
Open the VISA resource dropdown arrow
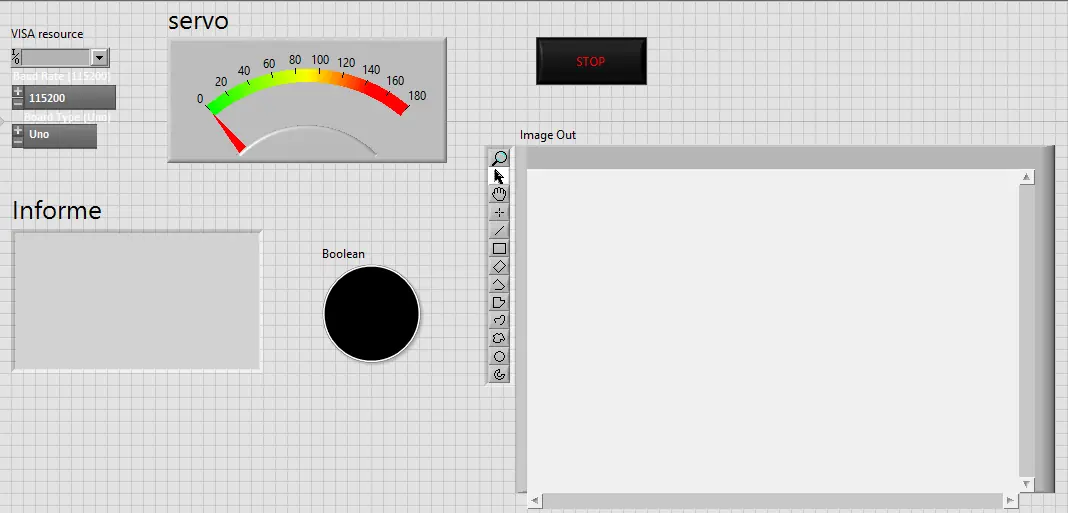tap(99, 58)
